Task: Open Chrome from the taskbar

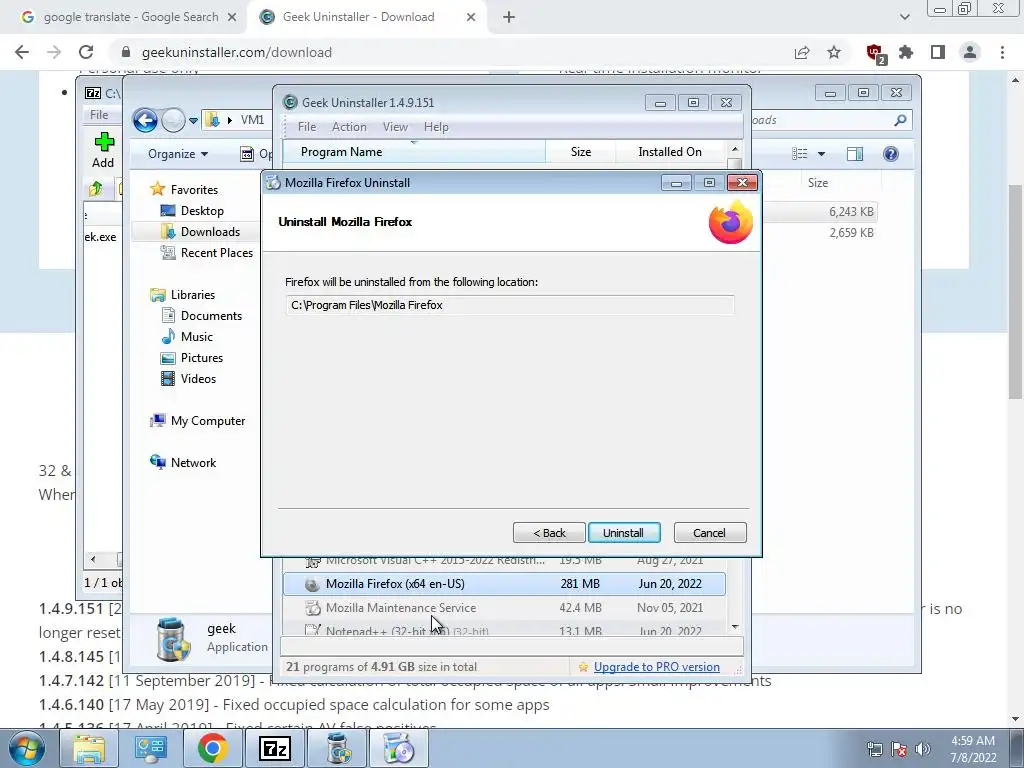Action: click(x=212, y=749)
